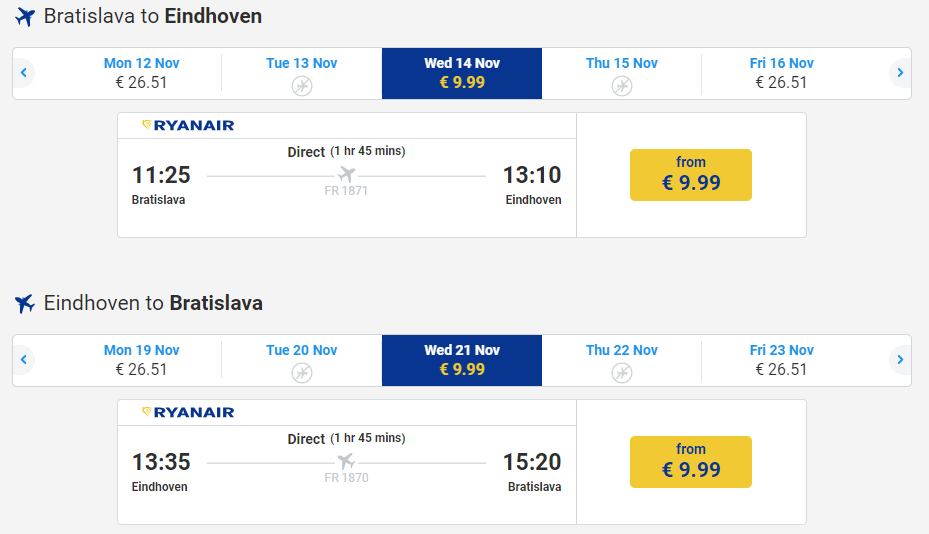
Task: Choose the Wed 21 Nov return date
Action: coord(462,360)
